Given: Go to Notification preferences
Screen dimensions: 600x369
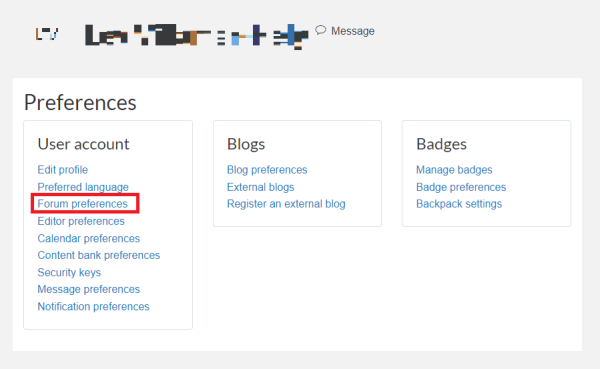Looking at the screenshot, I should pos(93,306).
